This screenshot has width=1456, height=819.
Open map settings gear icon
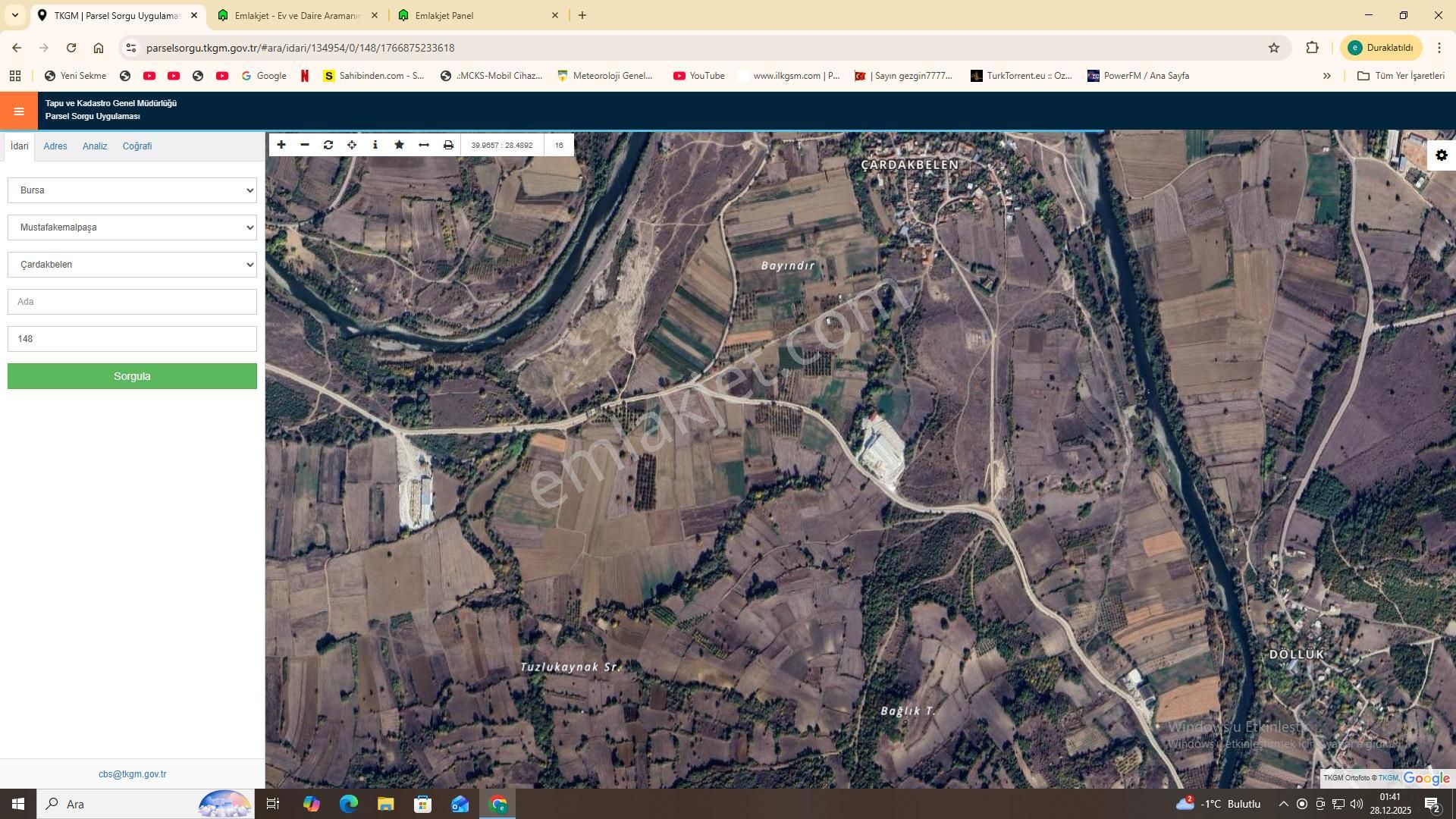point(1441,155)
